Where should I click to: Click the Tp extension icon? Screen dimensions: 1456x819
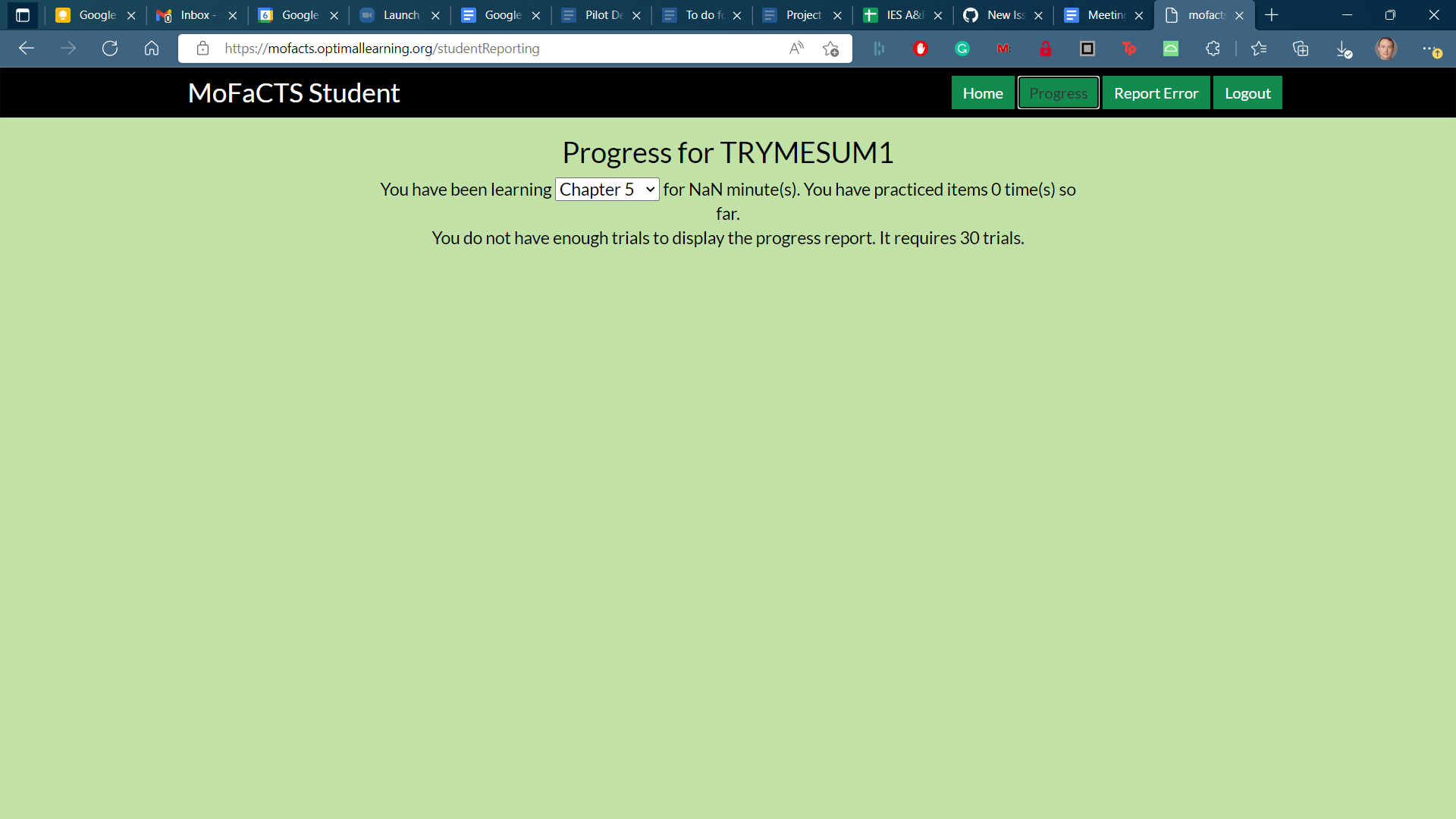tap(1129, 49)
